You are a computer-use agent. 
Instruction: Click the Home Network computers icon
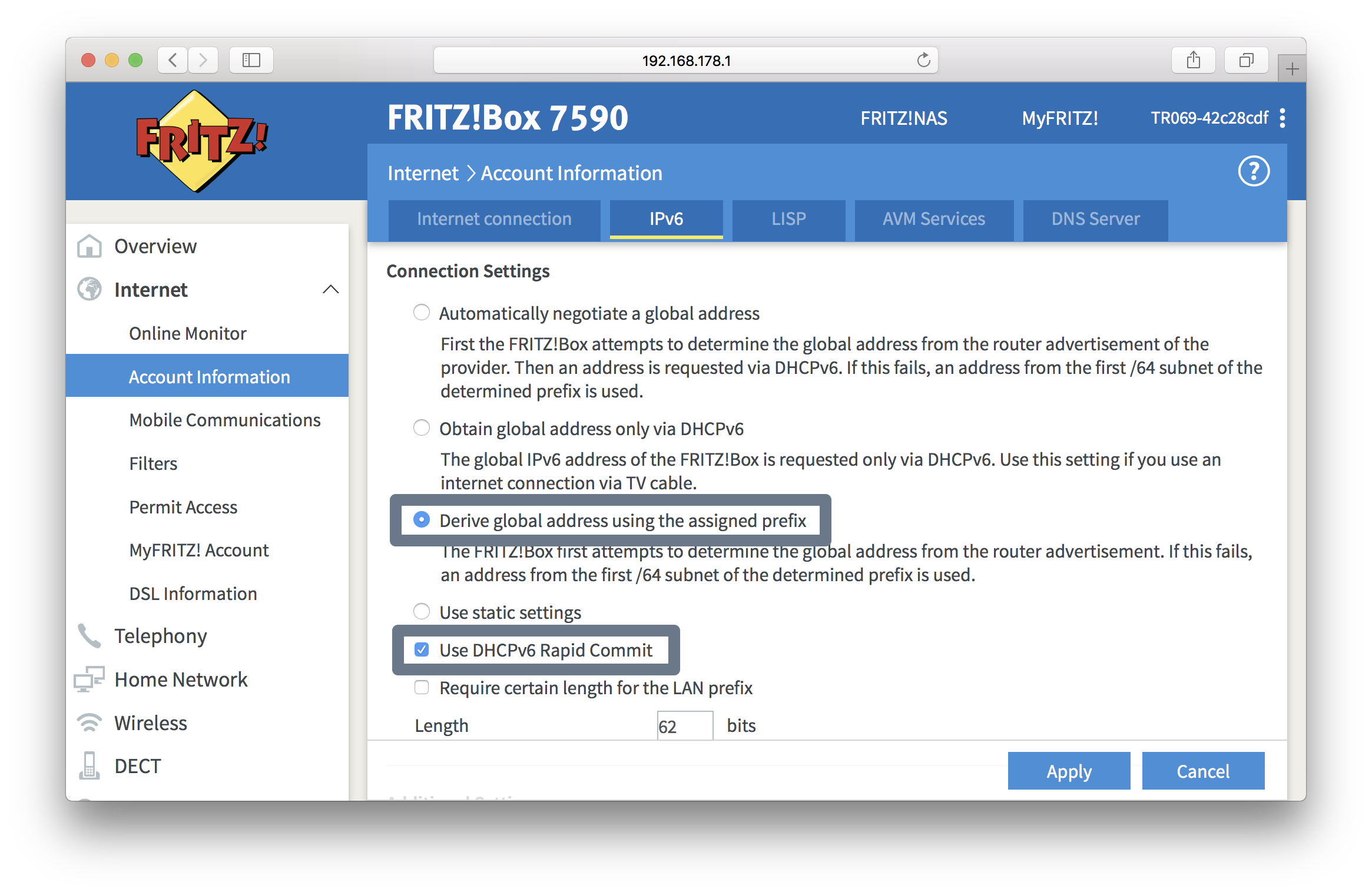point(90,679)
